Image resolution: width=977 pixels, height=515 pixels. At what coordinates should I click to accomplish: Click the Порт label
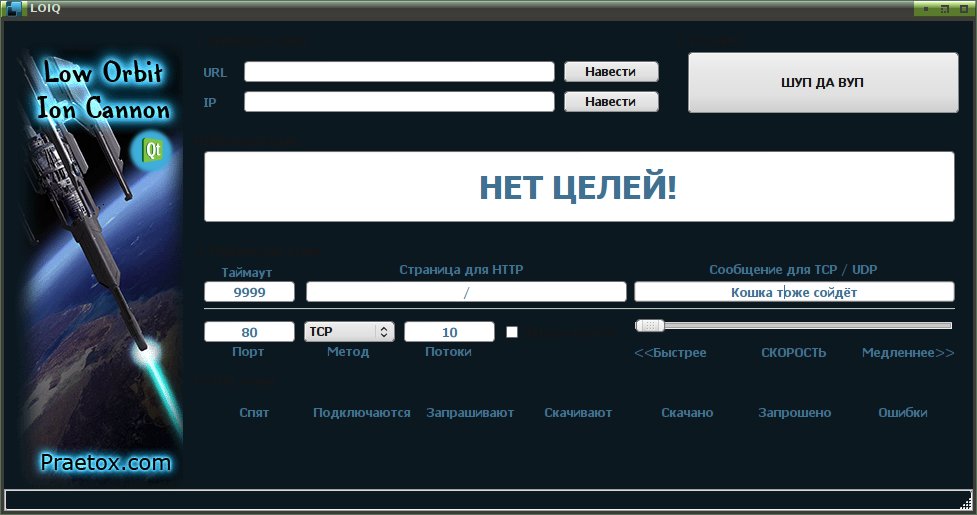tap(248, 351)
